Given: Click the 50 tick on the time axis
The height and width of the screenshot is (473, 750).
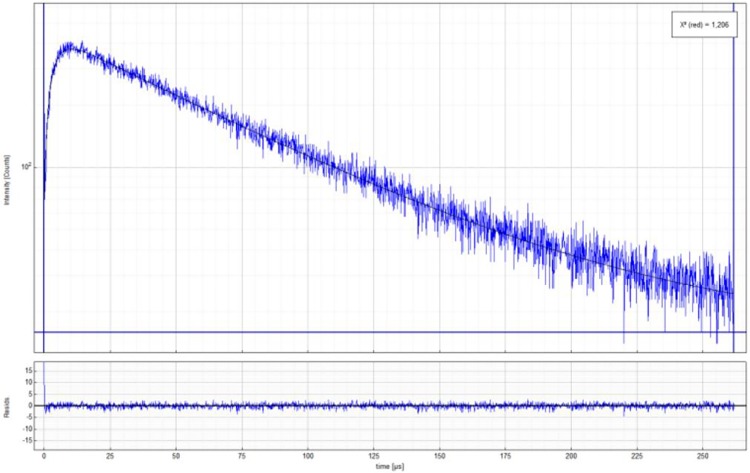Looking at the screenshot, I should point(176,454).
